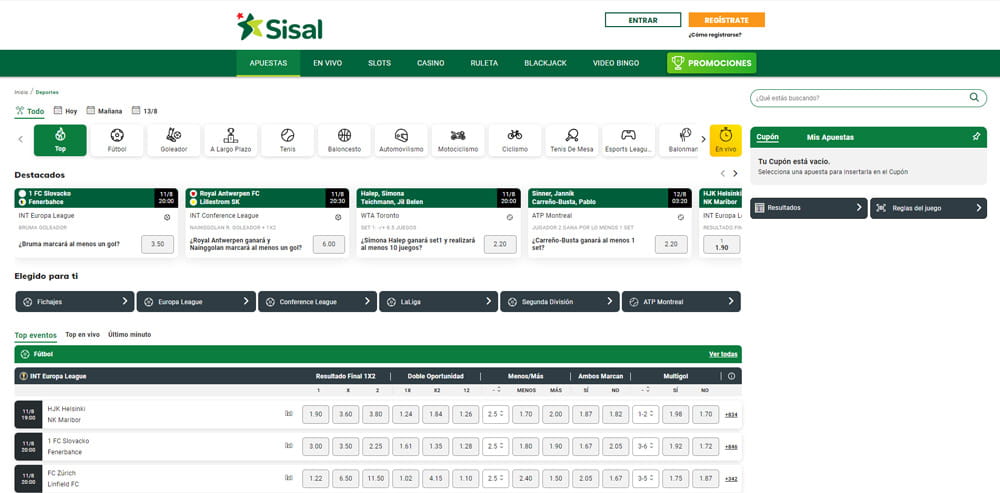Open stats icon for HJK Helsinki match

point(289,413)
